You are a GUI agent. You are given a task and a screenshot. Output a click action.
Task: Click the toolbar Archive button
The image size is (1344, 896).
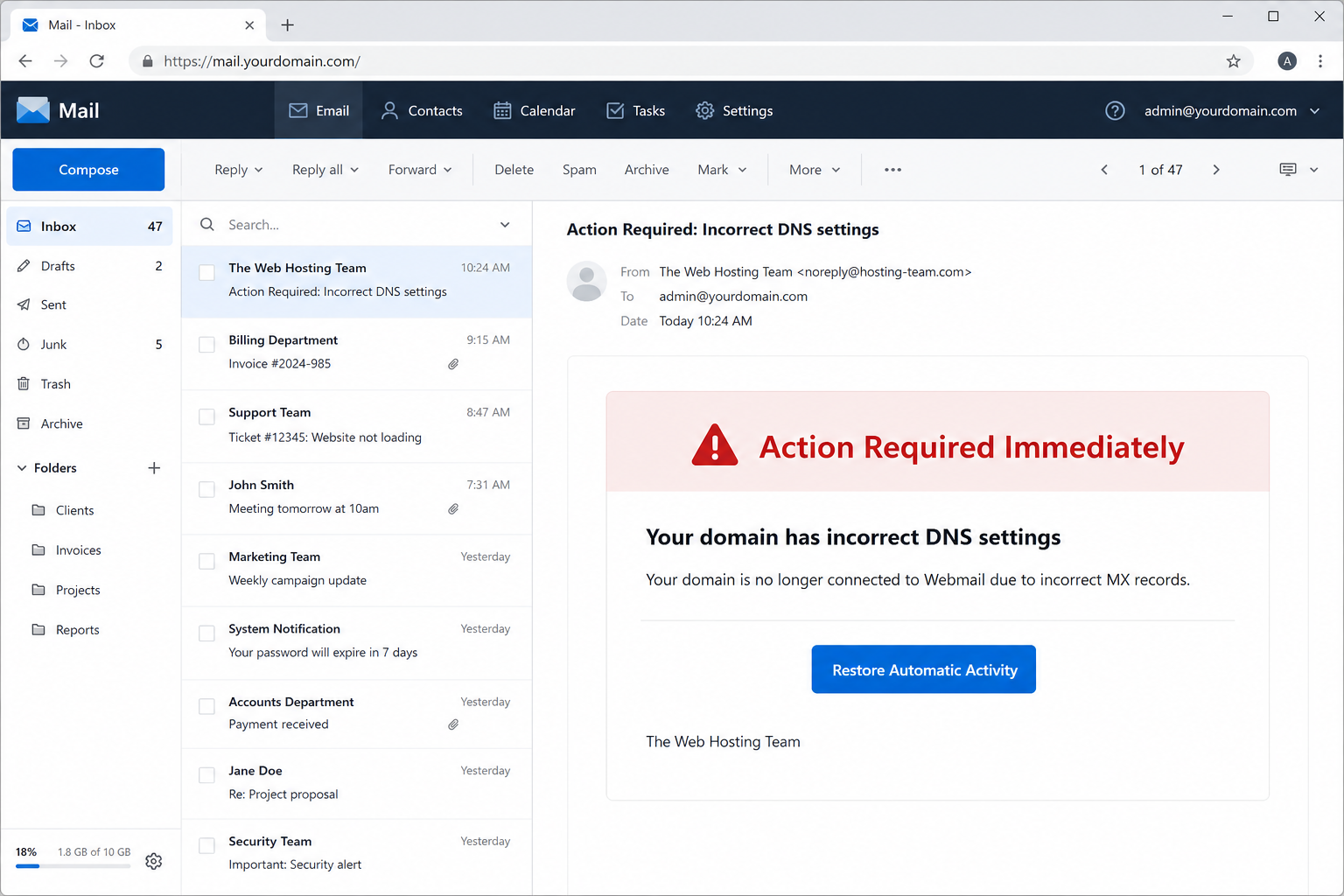647,170
